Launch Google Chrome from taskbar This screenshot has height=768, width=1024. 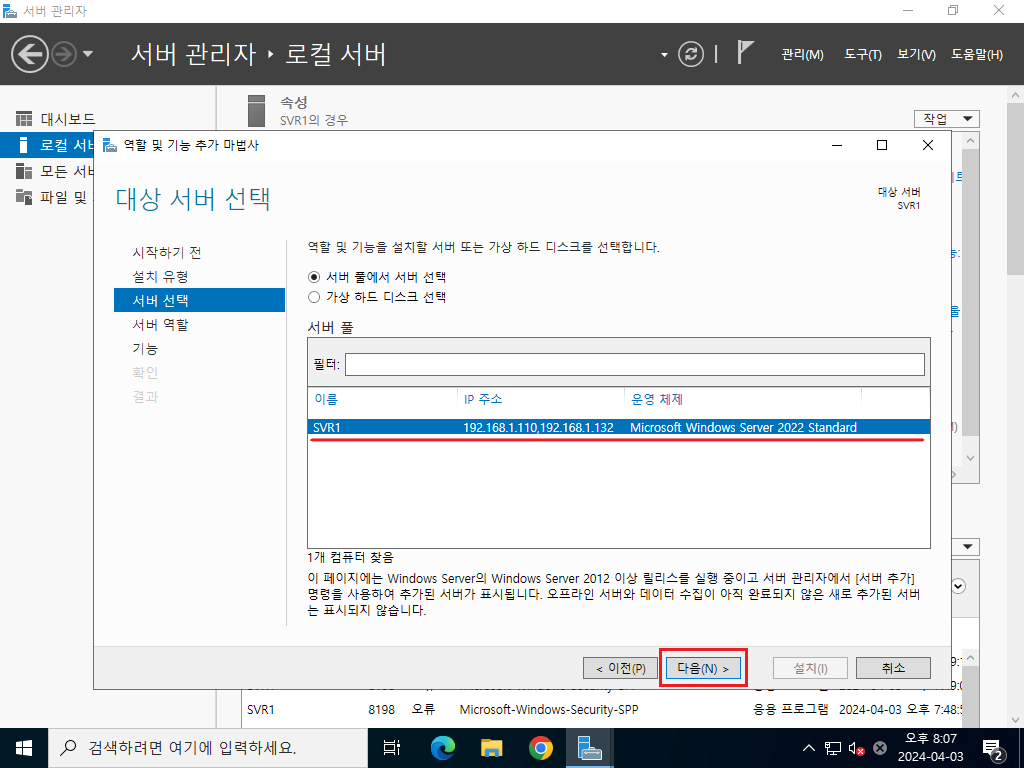(540, 748)
